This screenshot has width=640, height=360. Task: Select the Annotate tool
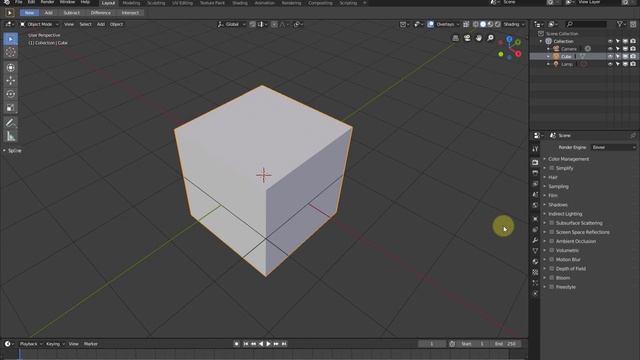11,122
